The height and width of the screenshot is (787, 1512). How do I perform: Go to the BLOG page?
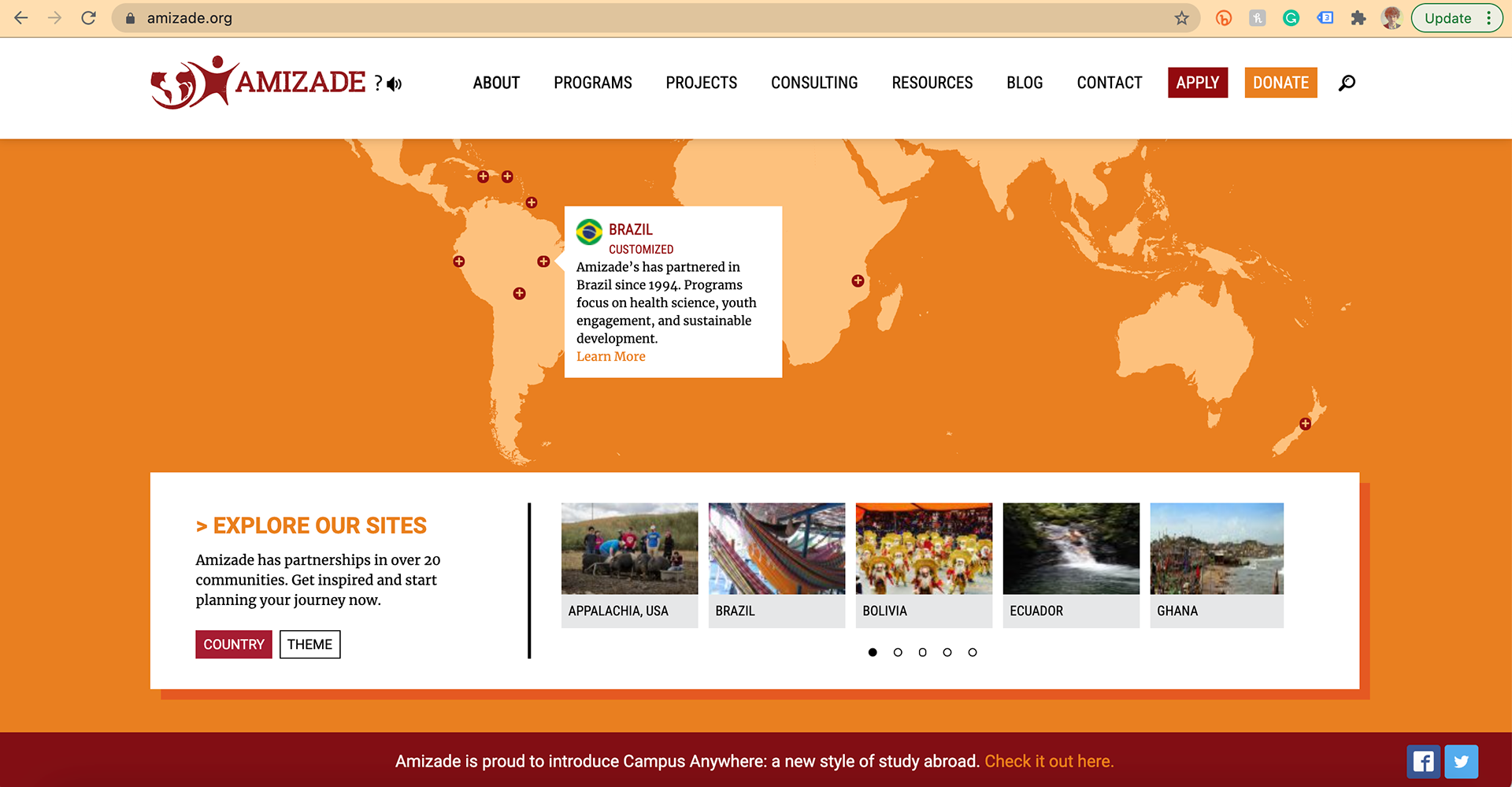tap(1025, 83)
